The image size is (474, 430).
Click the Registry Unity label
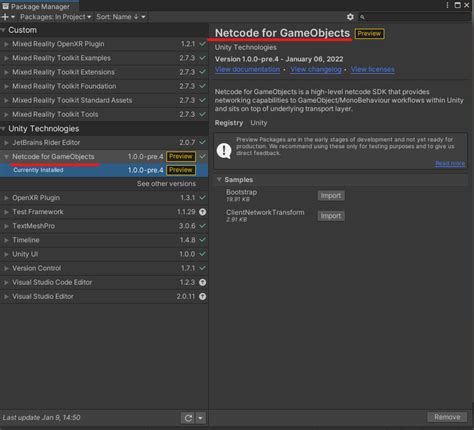[241, 123]
